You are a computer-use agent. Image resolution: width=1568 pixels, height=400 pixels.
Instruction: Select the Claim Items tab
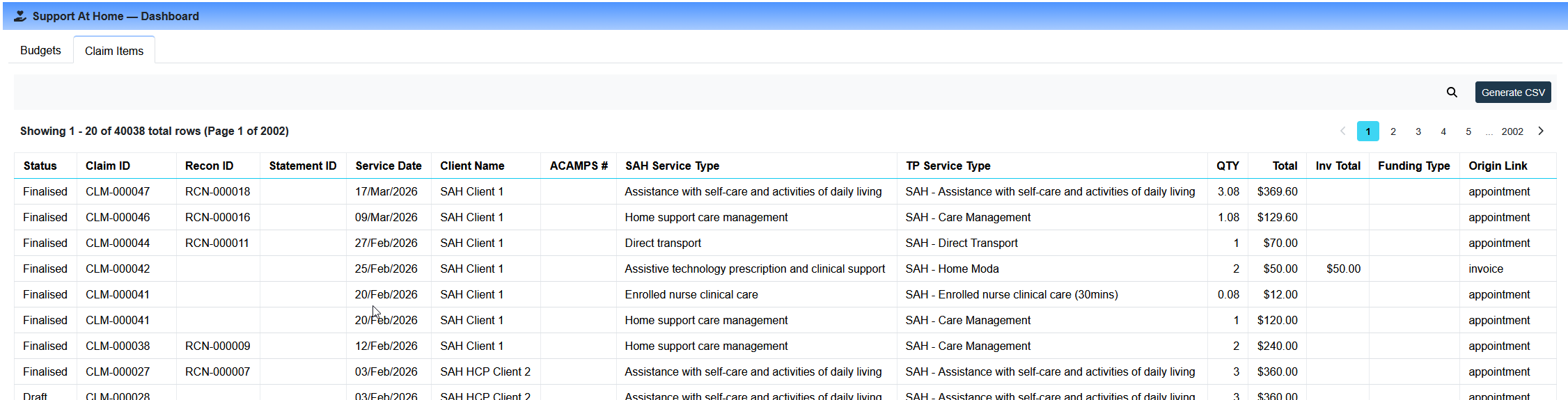point(114,51)
